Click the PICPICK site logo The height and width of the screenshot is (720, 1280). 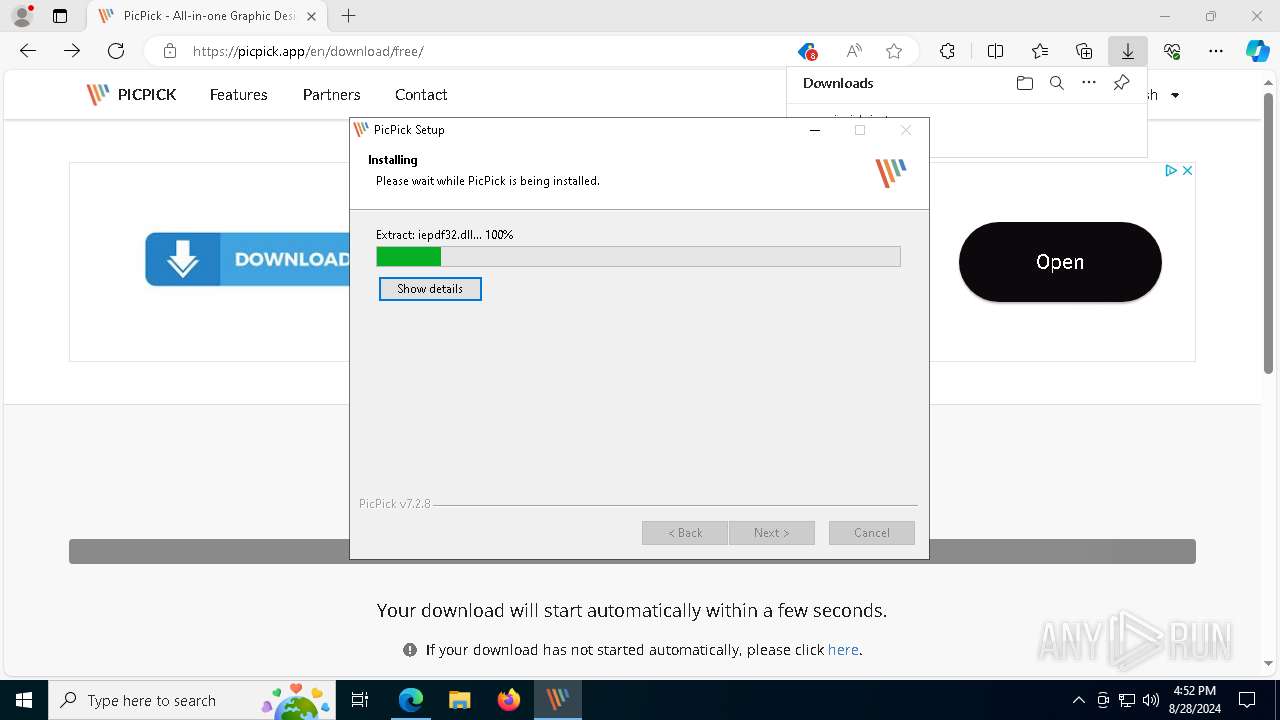(131, 95)
